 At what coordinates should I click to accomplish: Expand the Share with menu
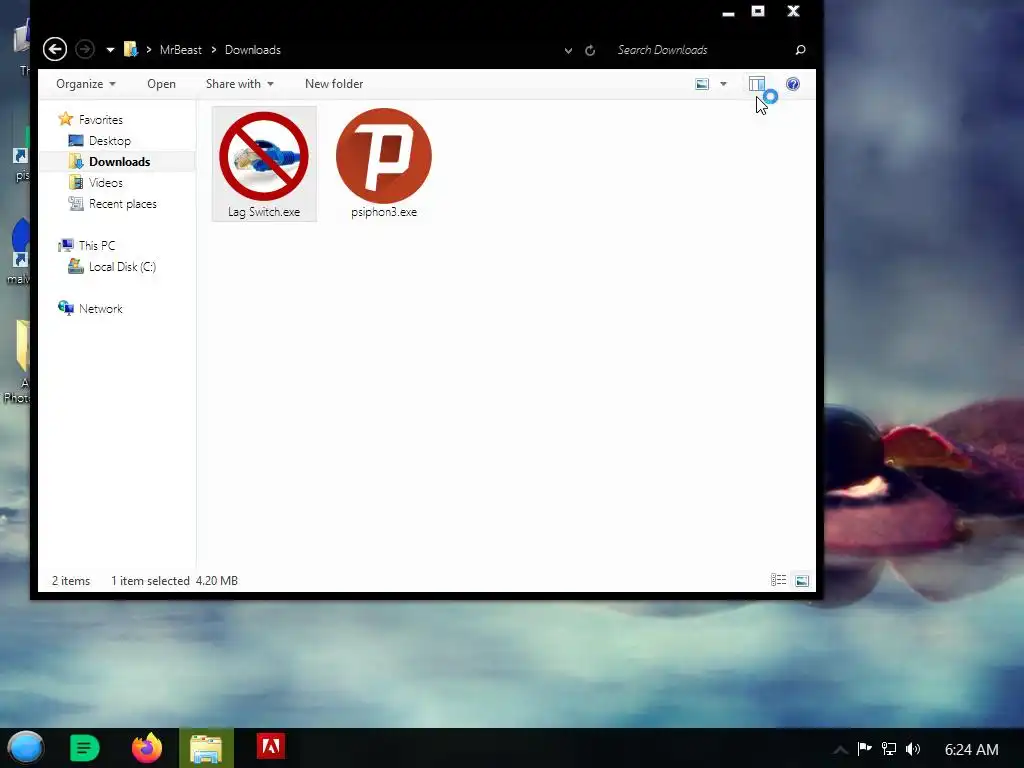[240, 84]
